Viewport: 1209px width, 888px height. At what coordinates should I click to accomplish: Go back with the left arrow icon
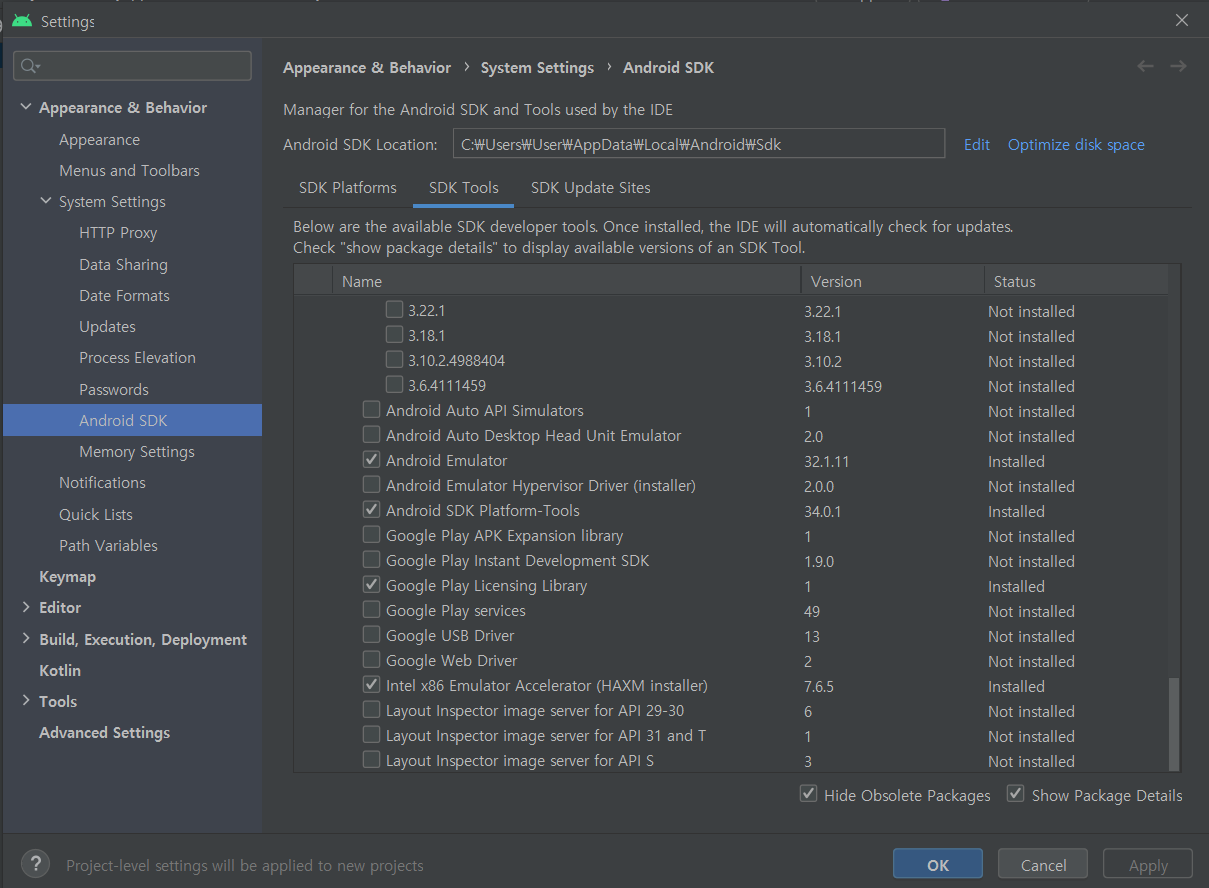[x=1146, y=67]
